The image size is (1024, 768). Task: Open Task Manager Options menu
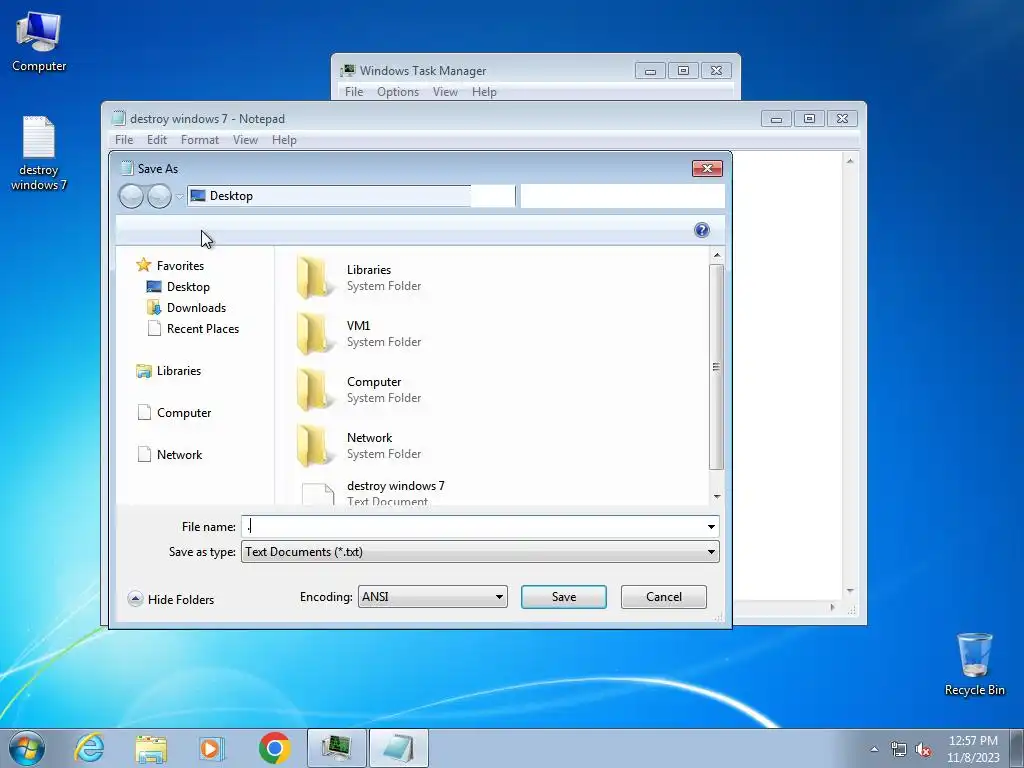(x=398, y=92)
